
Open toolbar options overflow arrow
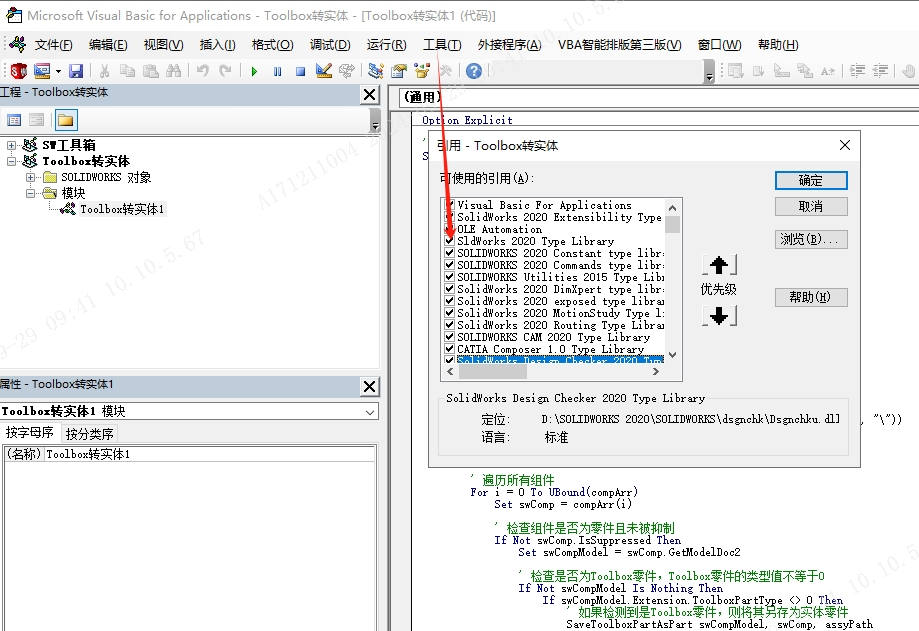(709, 73)
